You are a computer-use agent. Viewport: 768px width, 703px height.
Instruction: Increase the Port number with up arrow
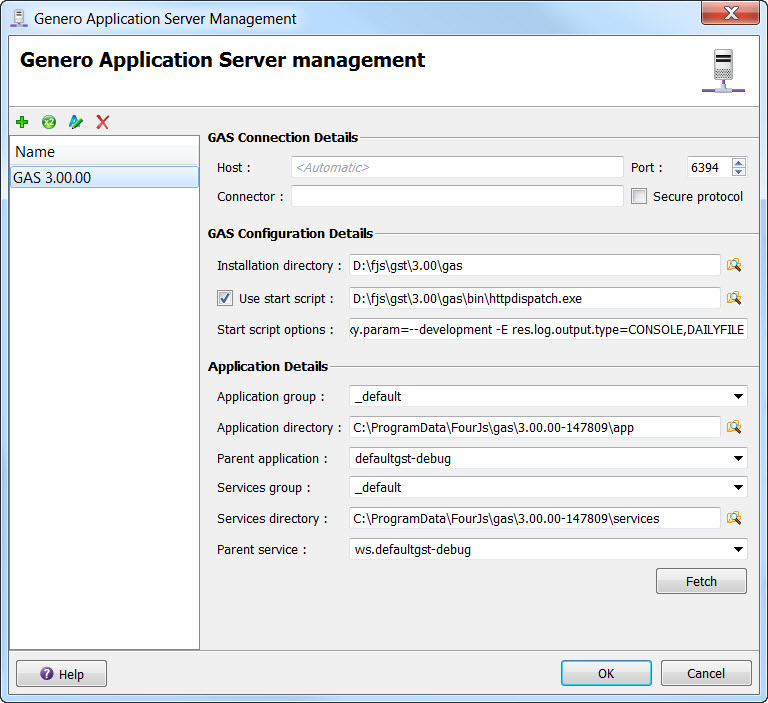[x=739, y=163]
